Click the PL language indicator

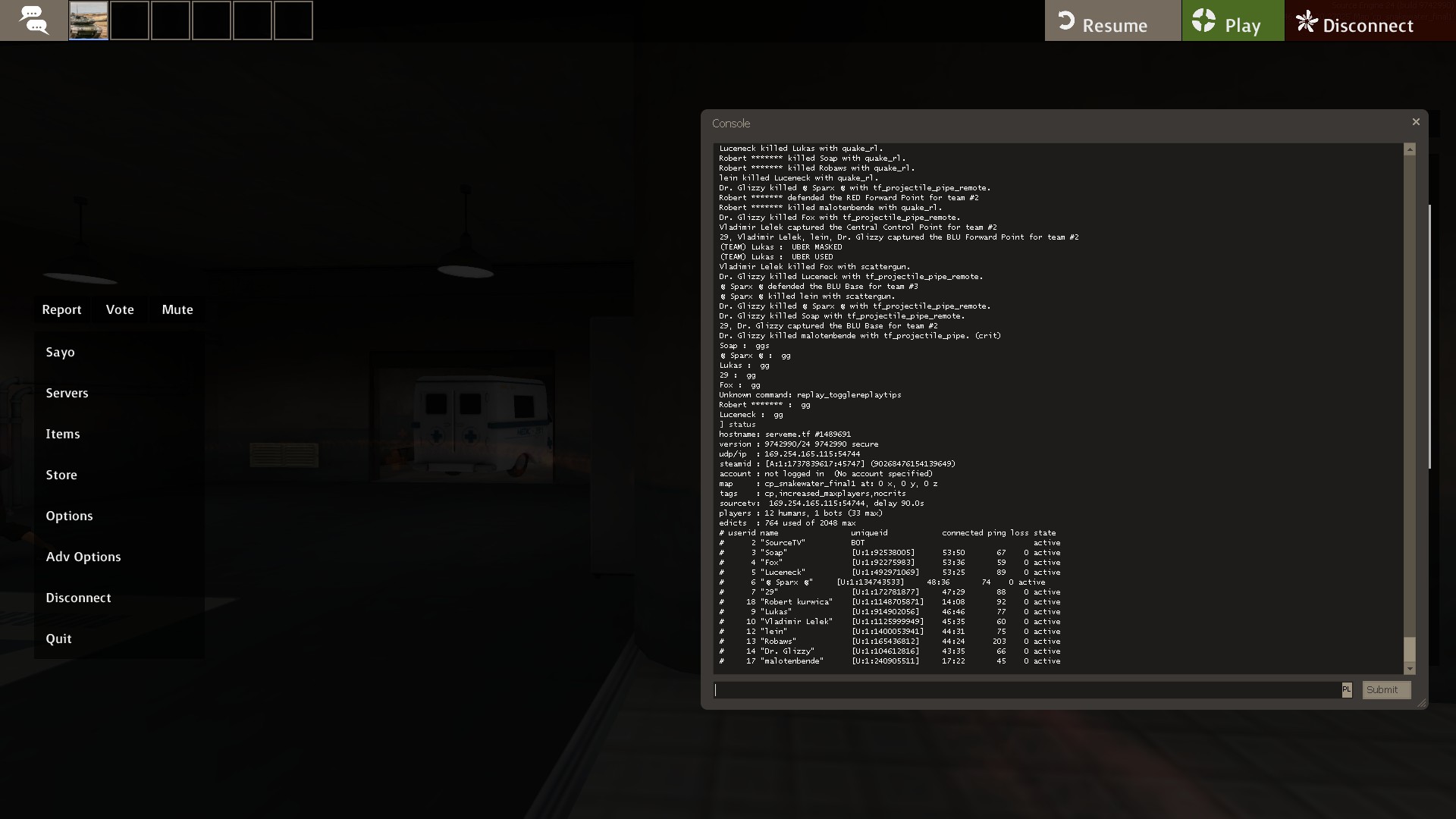click(1347, 689)
